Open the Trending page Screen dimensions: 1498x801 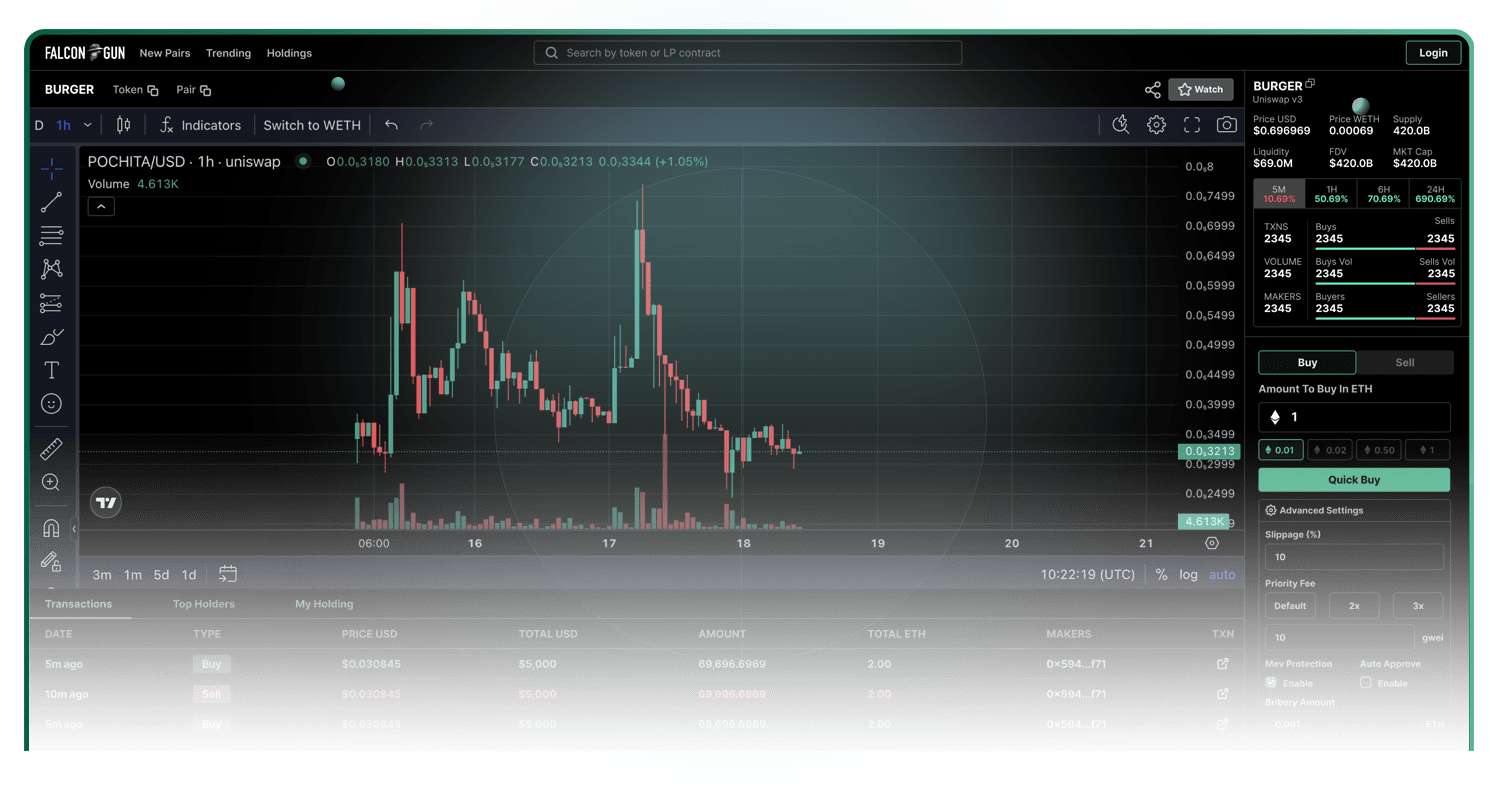[x=228, y=53]
